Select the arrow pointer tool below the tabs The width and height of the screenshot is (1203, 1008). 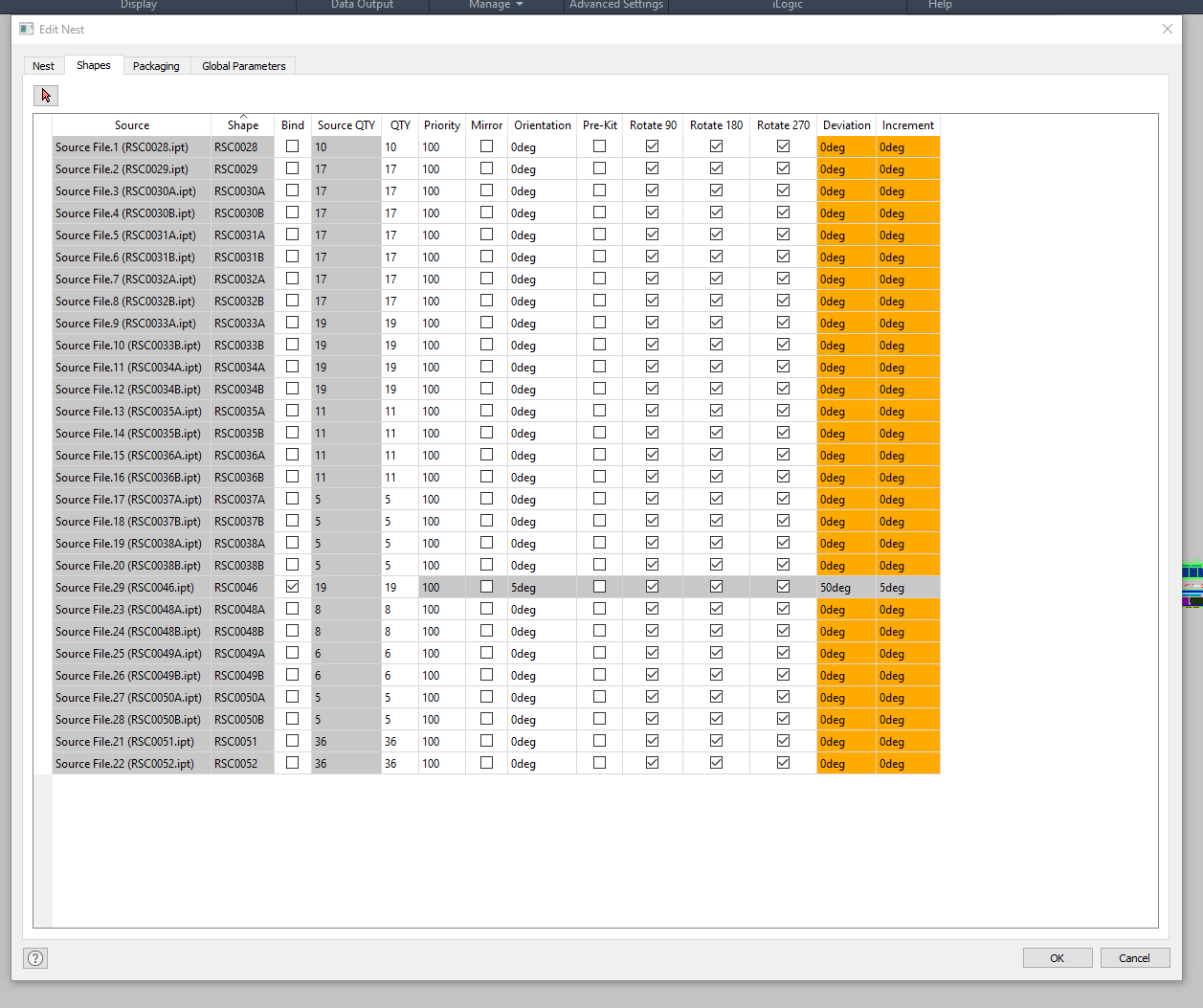click(x=45, y=96)
